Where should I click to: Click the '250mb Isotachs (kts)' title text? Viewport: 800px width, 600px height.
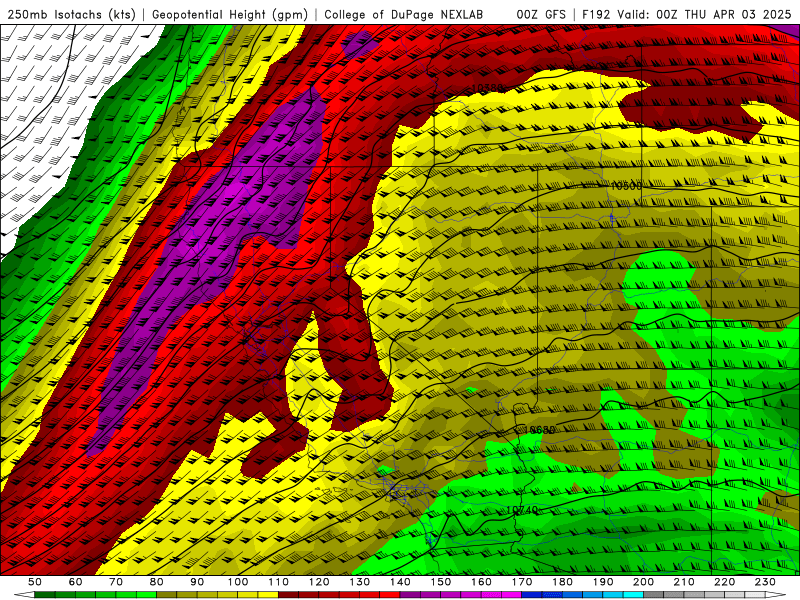point(71,14)
